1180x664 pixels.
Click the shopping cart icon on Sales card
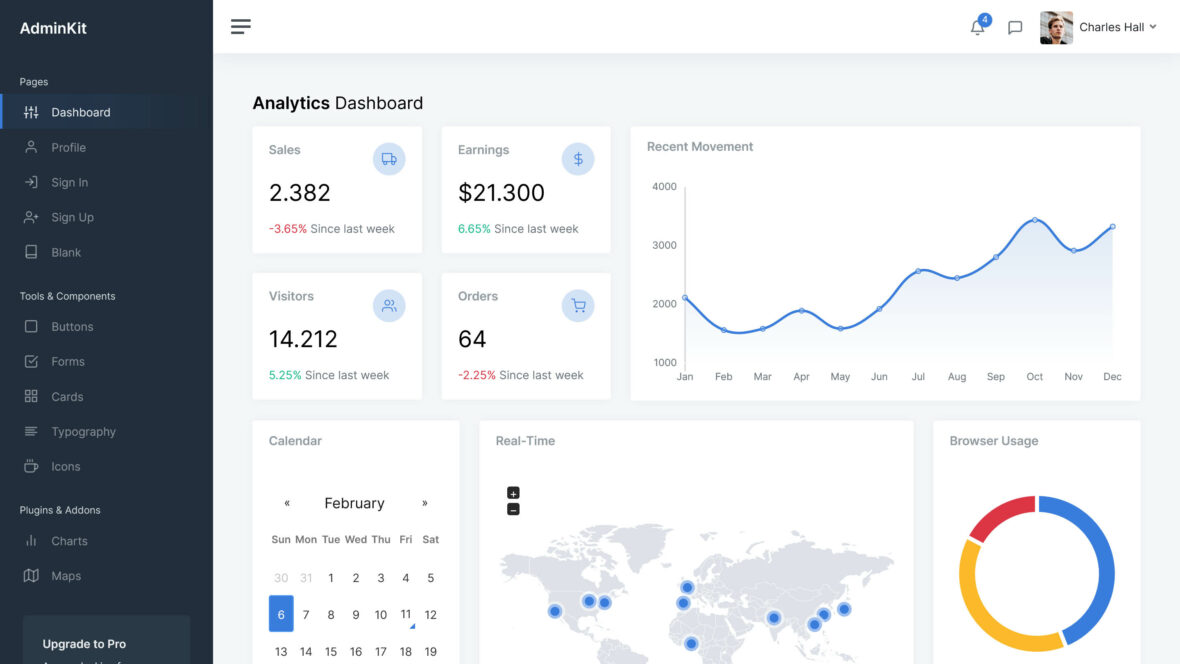pos(388,158)
